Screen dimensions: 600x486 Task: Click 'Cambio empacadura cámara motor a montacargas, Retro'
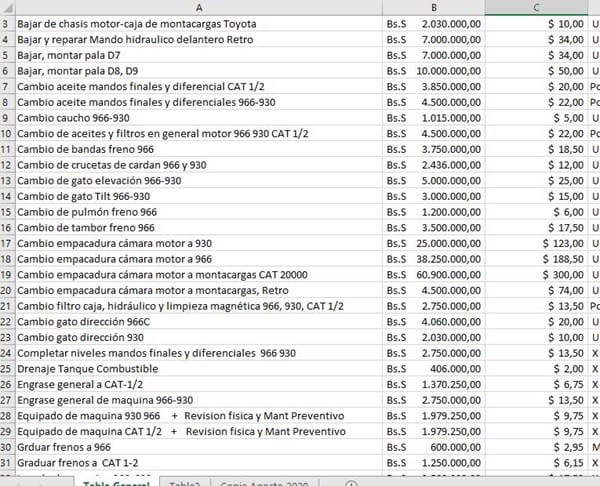click(199, 290)
